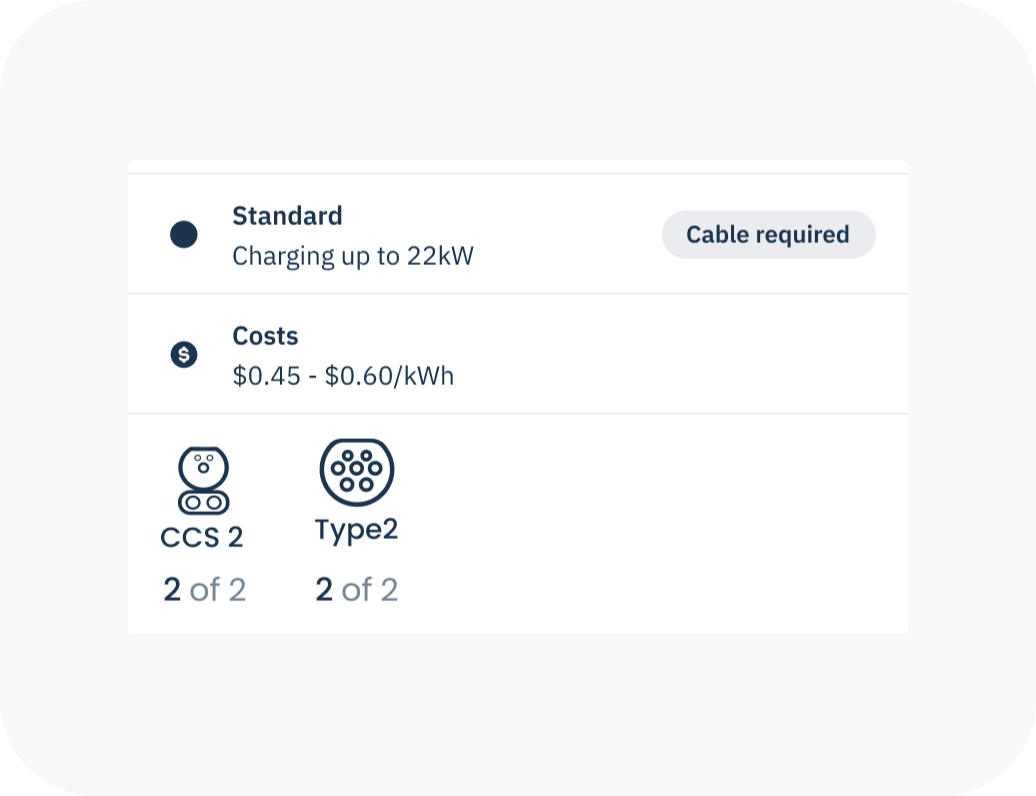Click the Type2 label
1036x796 pixels.
pos(356,530)
